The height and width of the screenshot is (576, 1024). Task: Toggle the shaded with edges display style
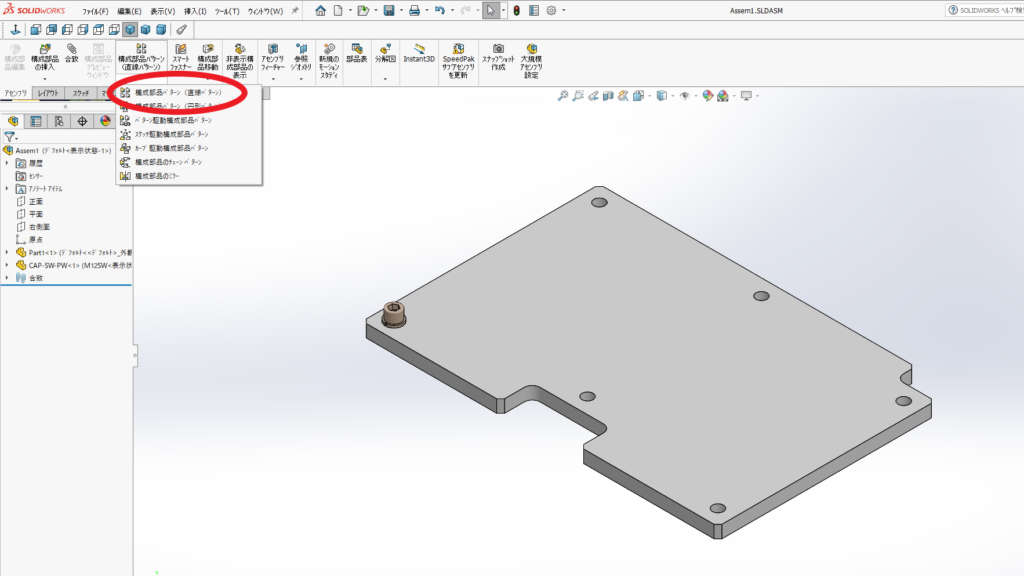[130, 29]
